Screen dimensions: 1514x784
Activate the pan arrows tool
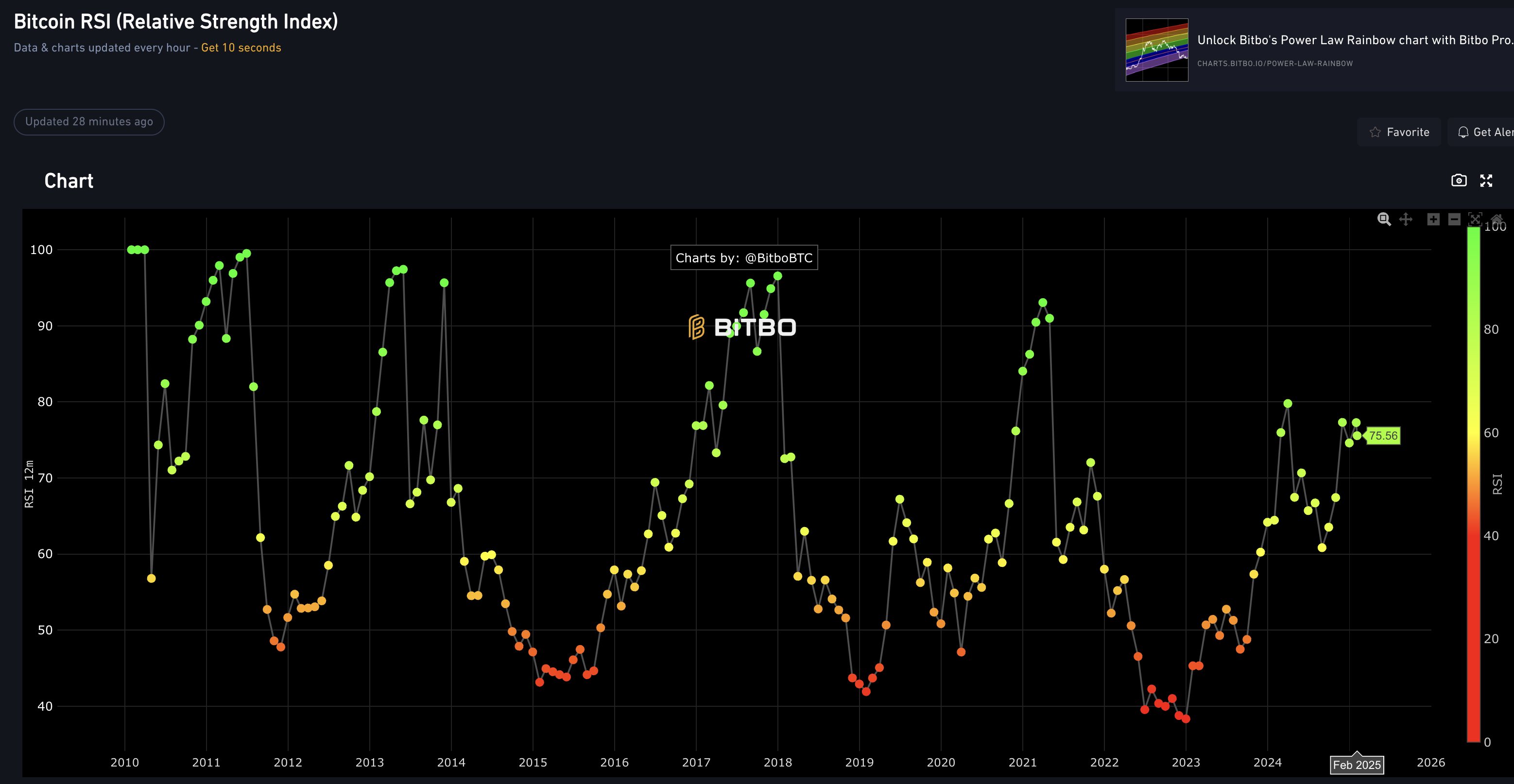click(1405, 219)
